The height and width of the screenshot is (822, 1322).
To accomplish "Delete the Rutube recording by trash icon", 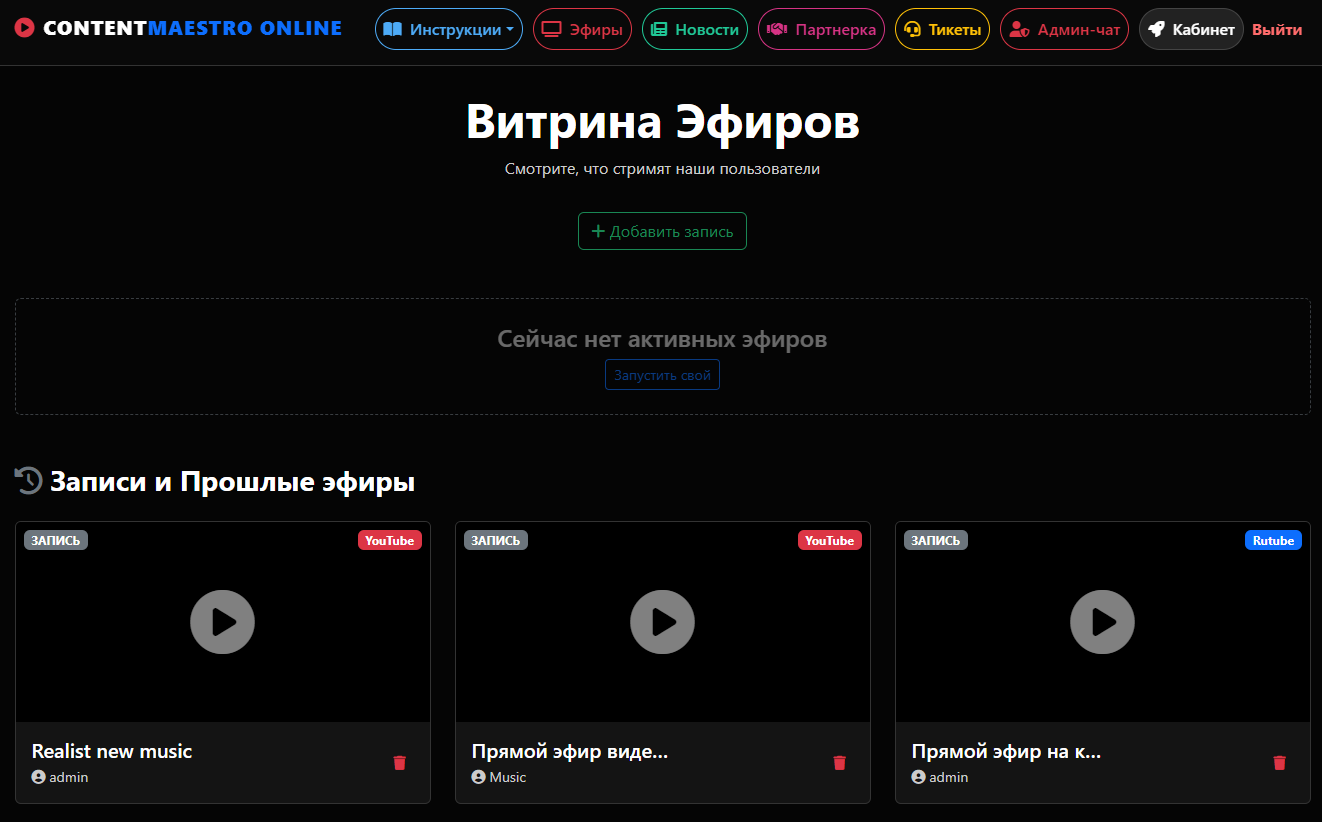I will tap(1279, 763).
